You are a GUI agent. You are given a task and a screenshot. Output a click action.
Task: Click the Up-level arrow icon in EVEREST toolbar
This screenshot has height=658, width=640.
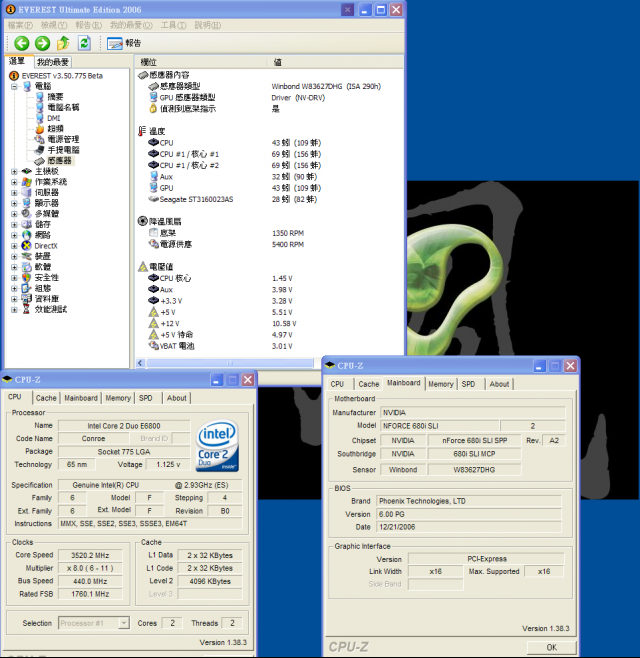click(63, 43)
